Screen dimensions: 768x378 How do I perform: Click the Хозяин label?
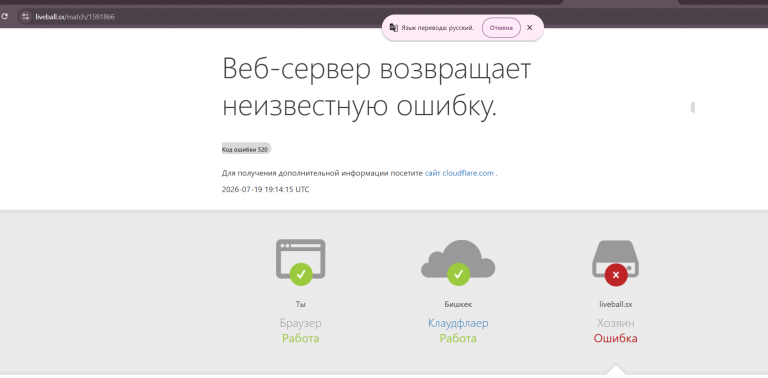(x=616, y=323)
